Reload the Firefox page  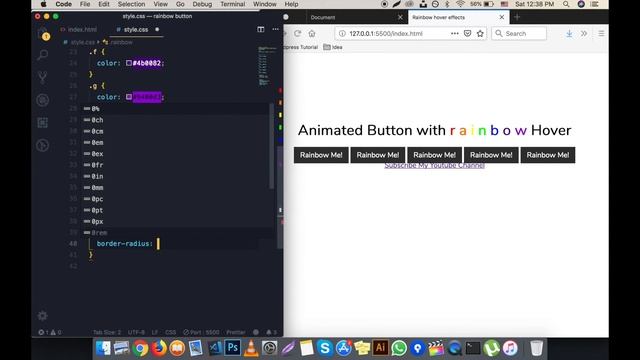298,33
